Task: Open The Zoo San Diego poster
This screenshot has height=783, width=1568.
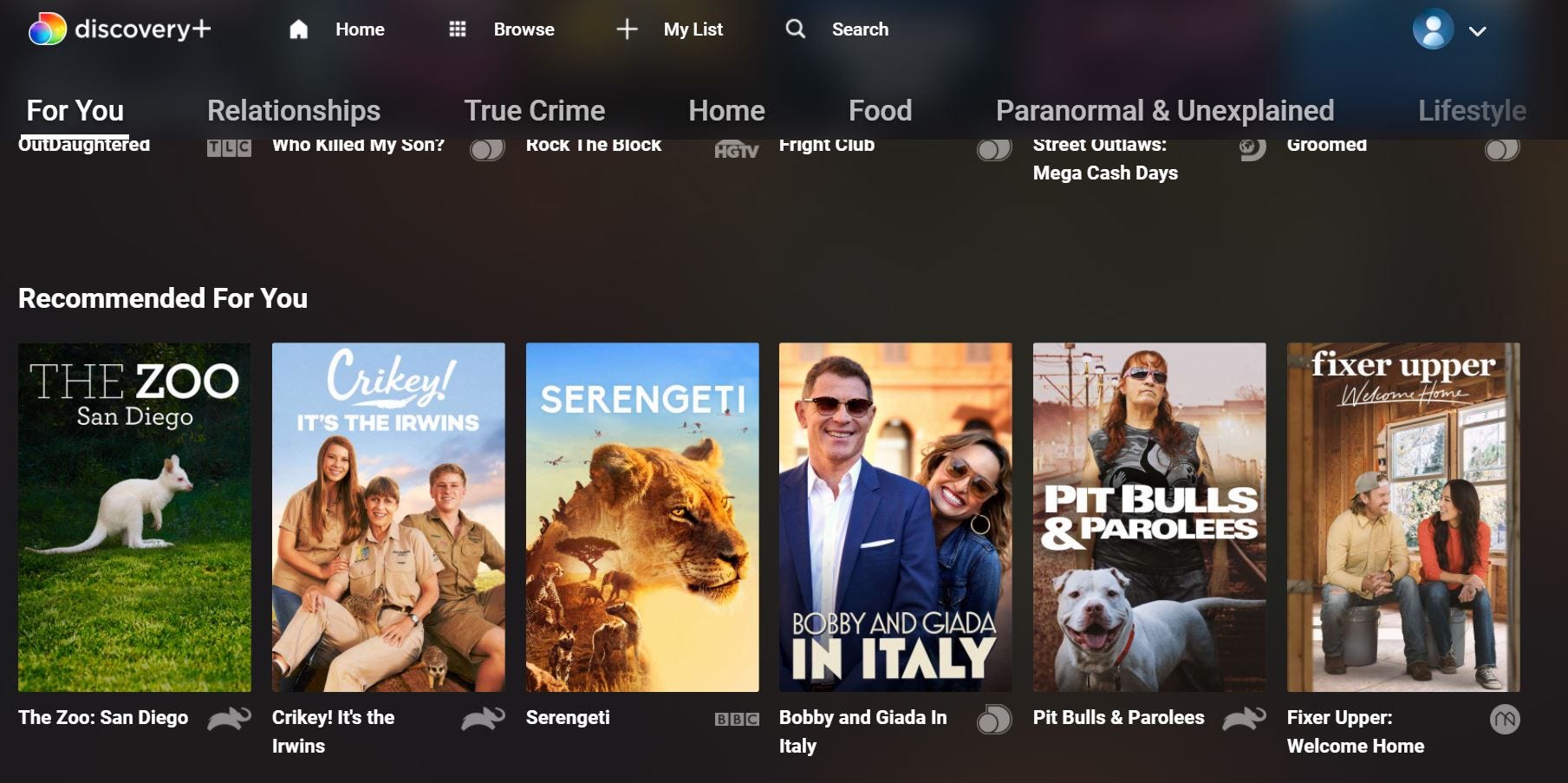Action: [x=134, y=517]
